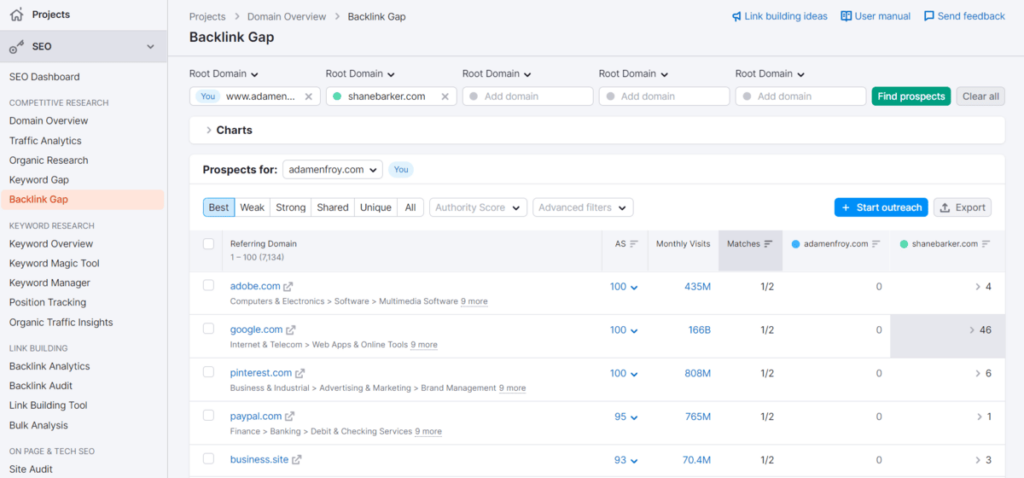Click the User manual book icon
Viewport: 1024px width, 478px height.
pyautogui.click(x=846, y=16)
